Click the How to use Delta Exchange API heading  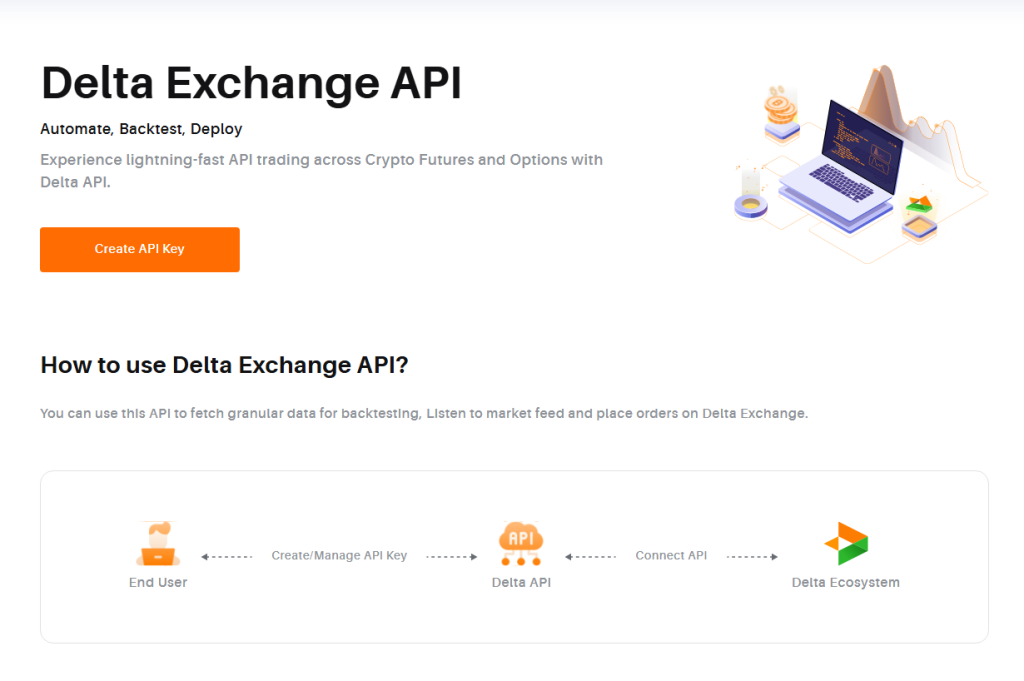224,365
